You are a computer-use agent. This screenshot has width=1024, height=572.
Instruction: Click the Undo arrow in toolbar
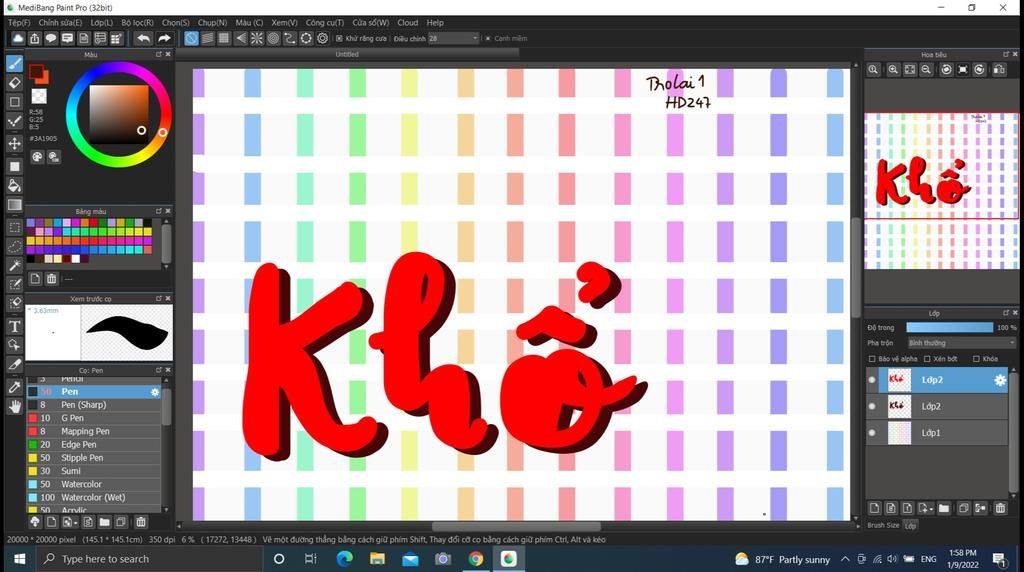tap(144, 39)
